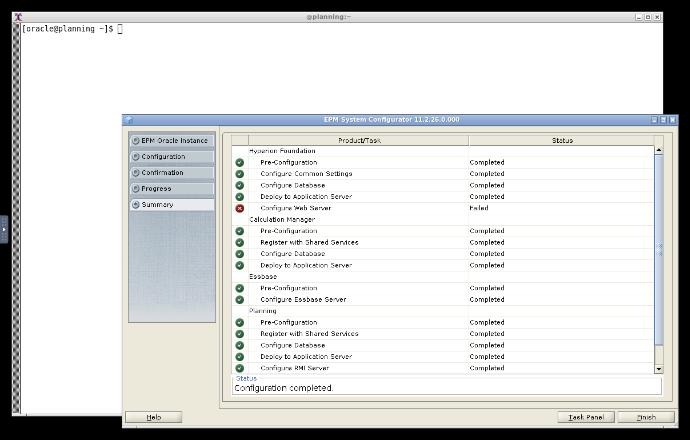Click the Finish button

point(646,417)
